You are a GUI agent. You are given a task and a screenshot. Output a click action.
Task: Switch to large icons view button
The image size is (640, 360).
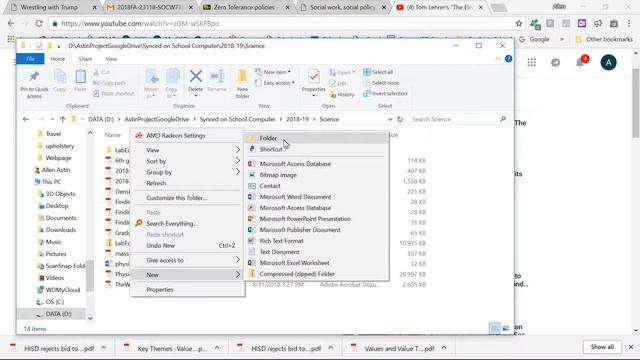click(x=506, y=328)
